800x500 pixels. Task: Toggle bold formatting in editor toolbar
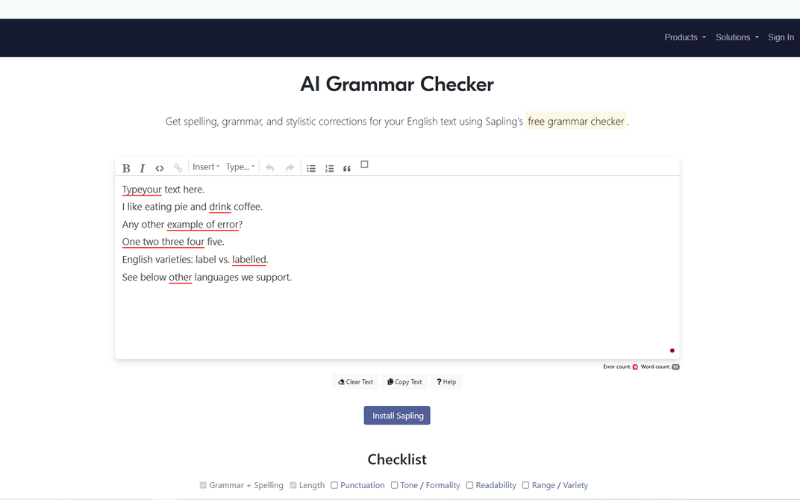[126, 168]
